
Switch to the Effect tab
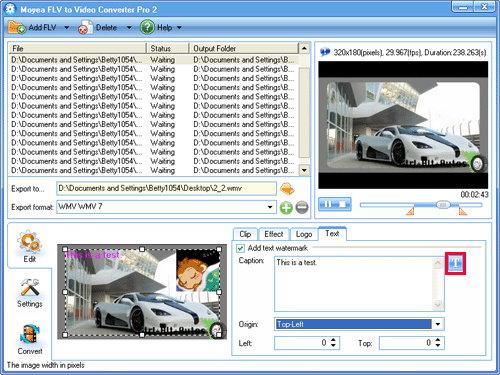[x=274, y=234]
